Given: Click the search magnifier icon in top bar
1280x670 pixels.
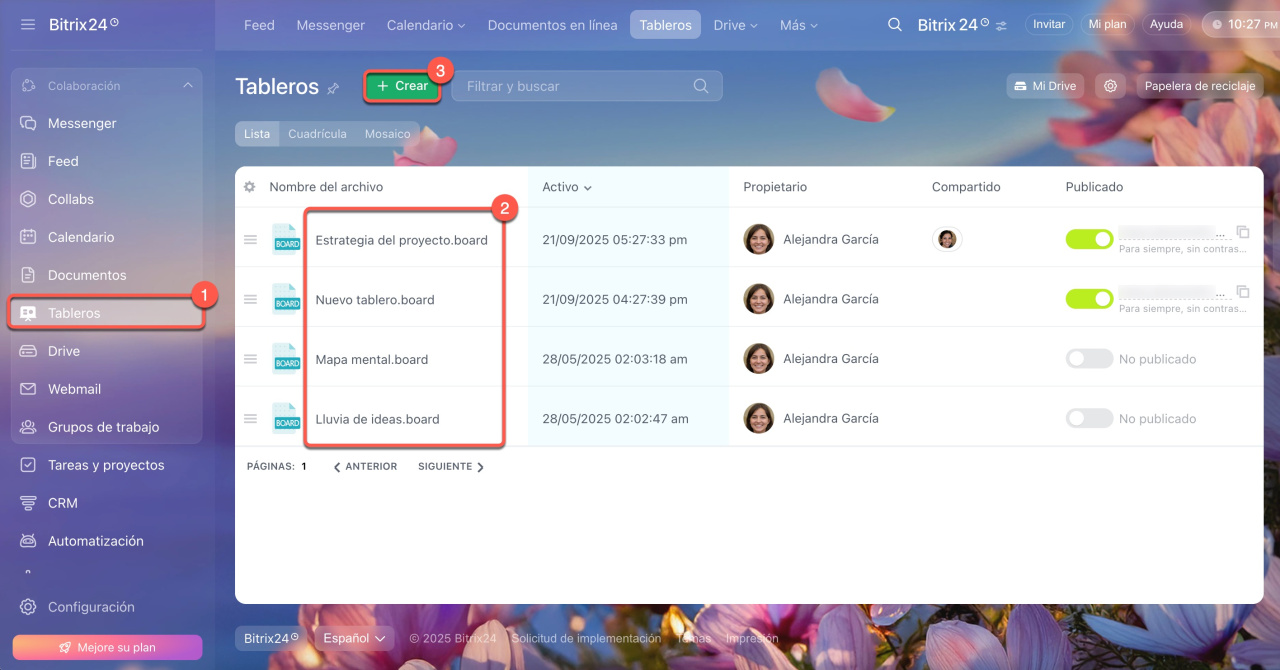Looking at the screenshot, I should click(x=895, y=25).
